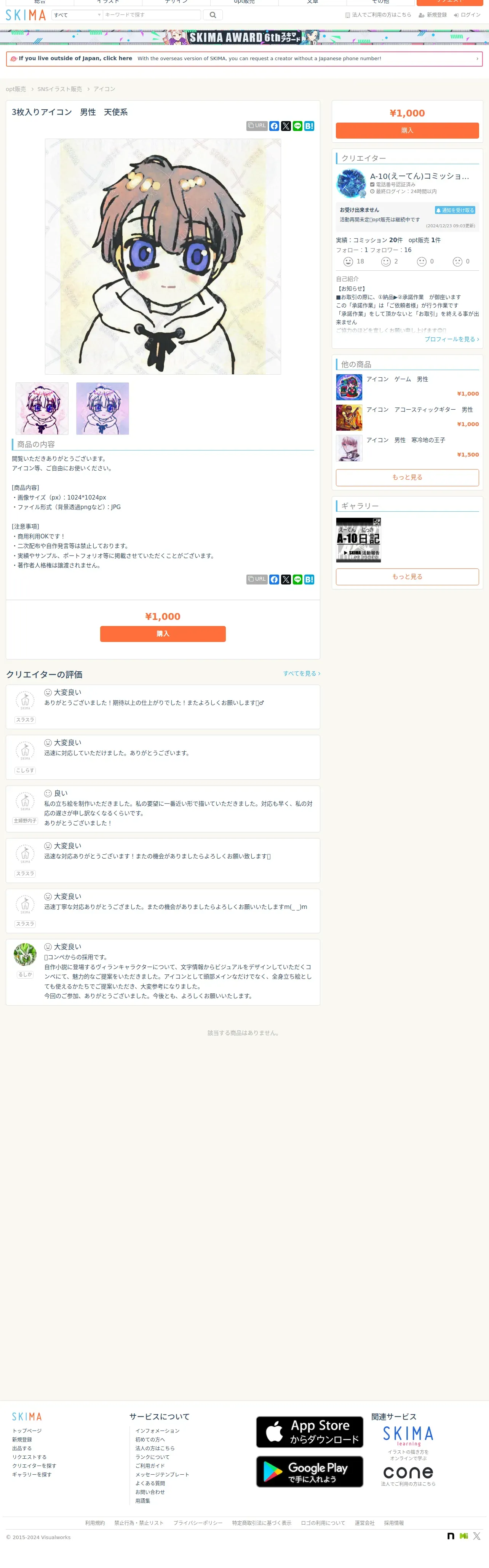
Task: Select the purple-haired first thumbnail image
Action: pos(42,409)
